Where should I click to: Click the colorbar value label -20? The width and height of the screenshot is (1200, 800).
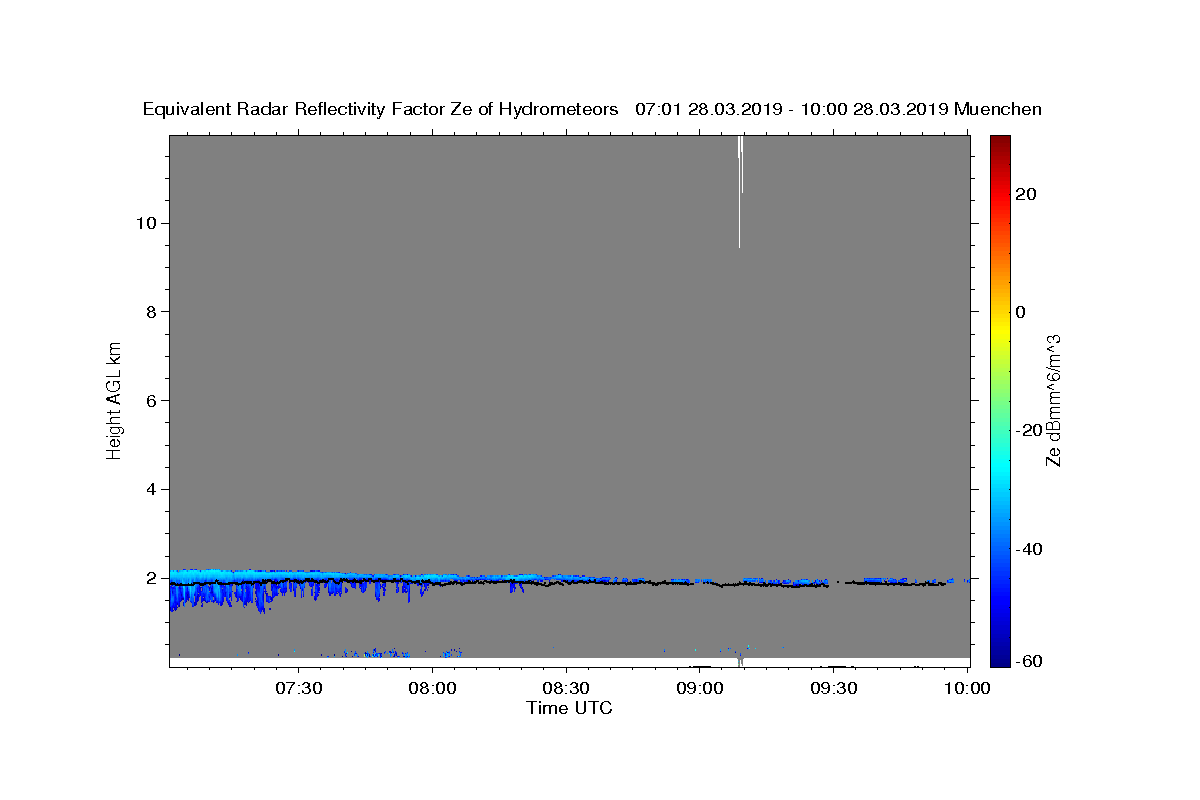[x=1029, y=430]
